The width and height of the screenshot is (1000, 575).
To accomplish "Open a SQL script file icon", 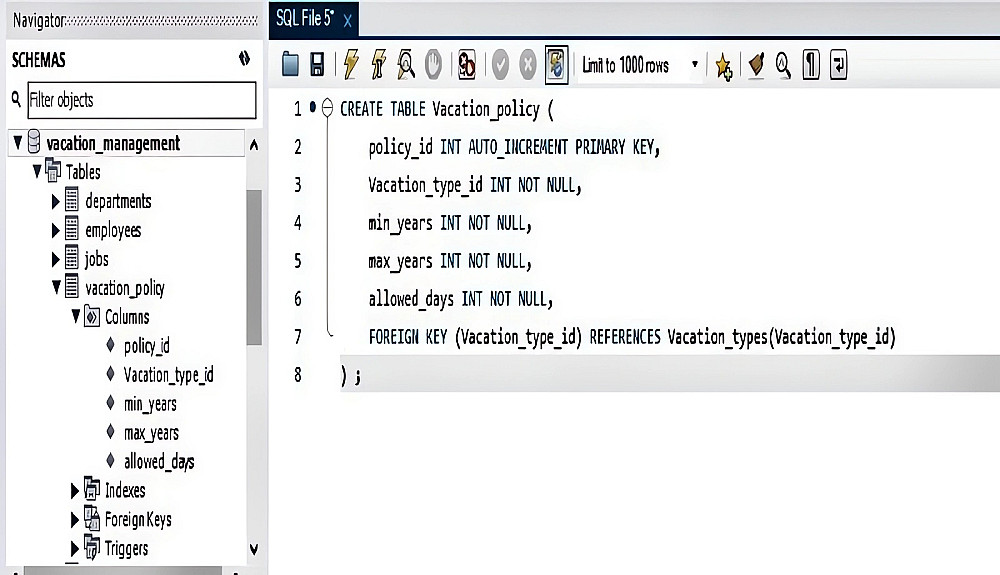I will pos(290,64).
